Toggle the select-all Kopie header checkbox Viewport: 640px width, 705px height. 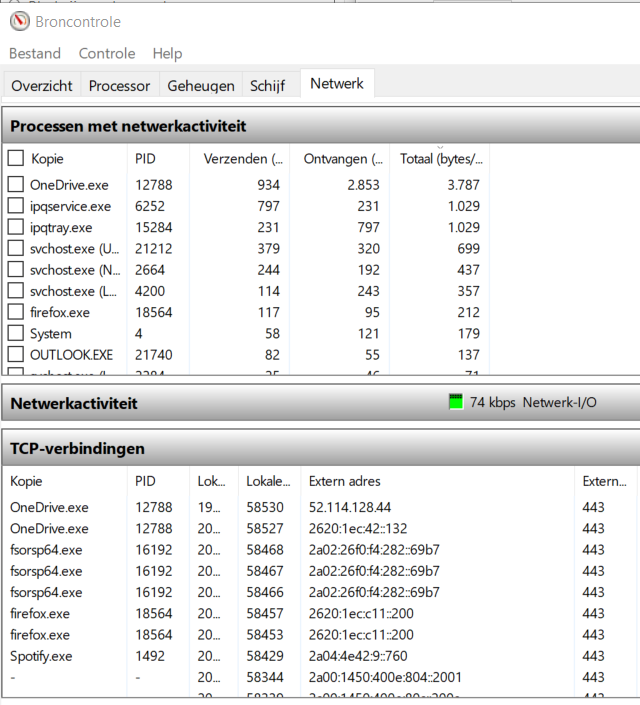[x=16, y=158]
